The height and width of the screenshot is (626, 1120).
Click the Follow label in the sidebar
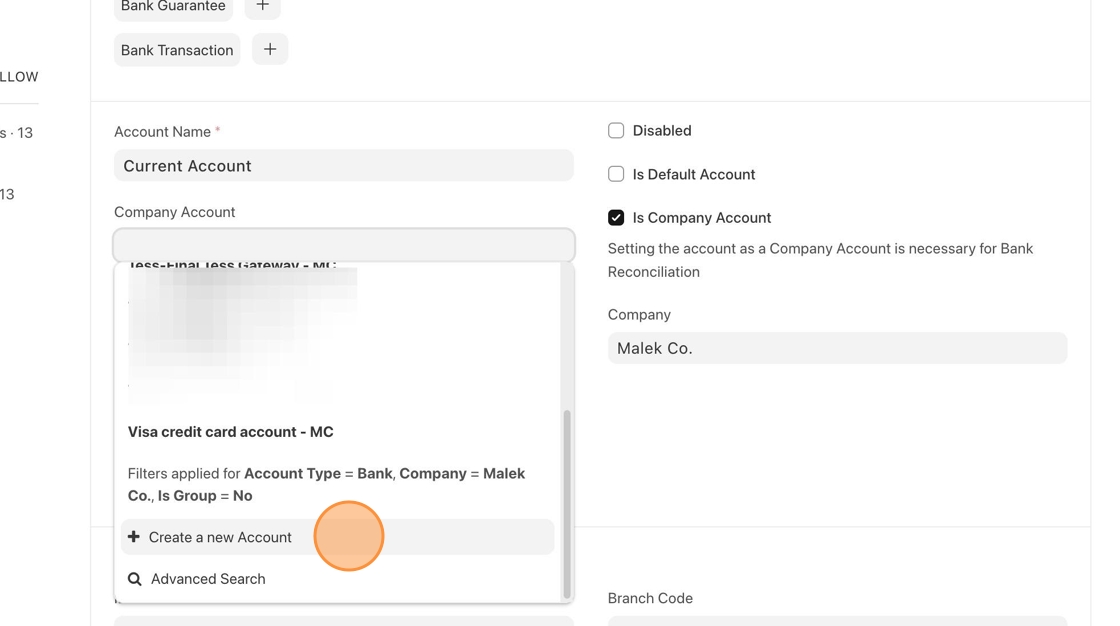click(19, 77)
